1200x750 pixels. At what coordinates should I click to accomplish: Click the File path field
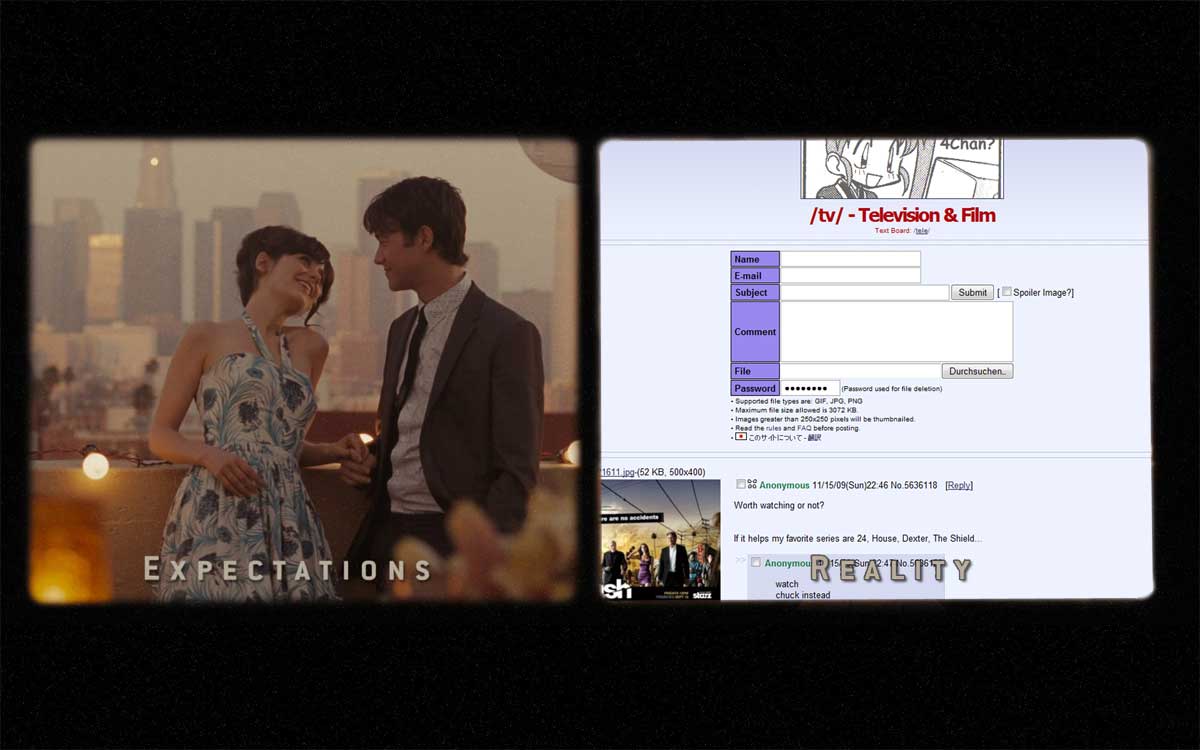860,371
